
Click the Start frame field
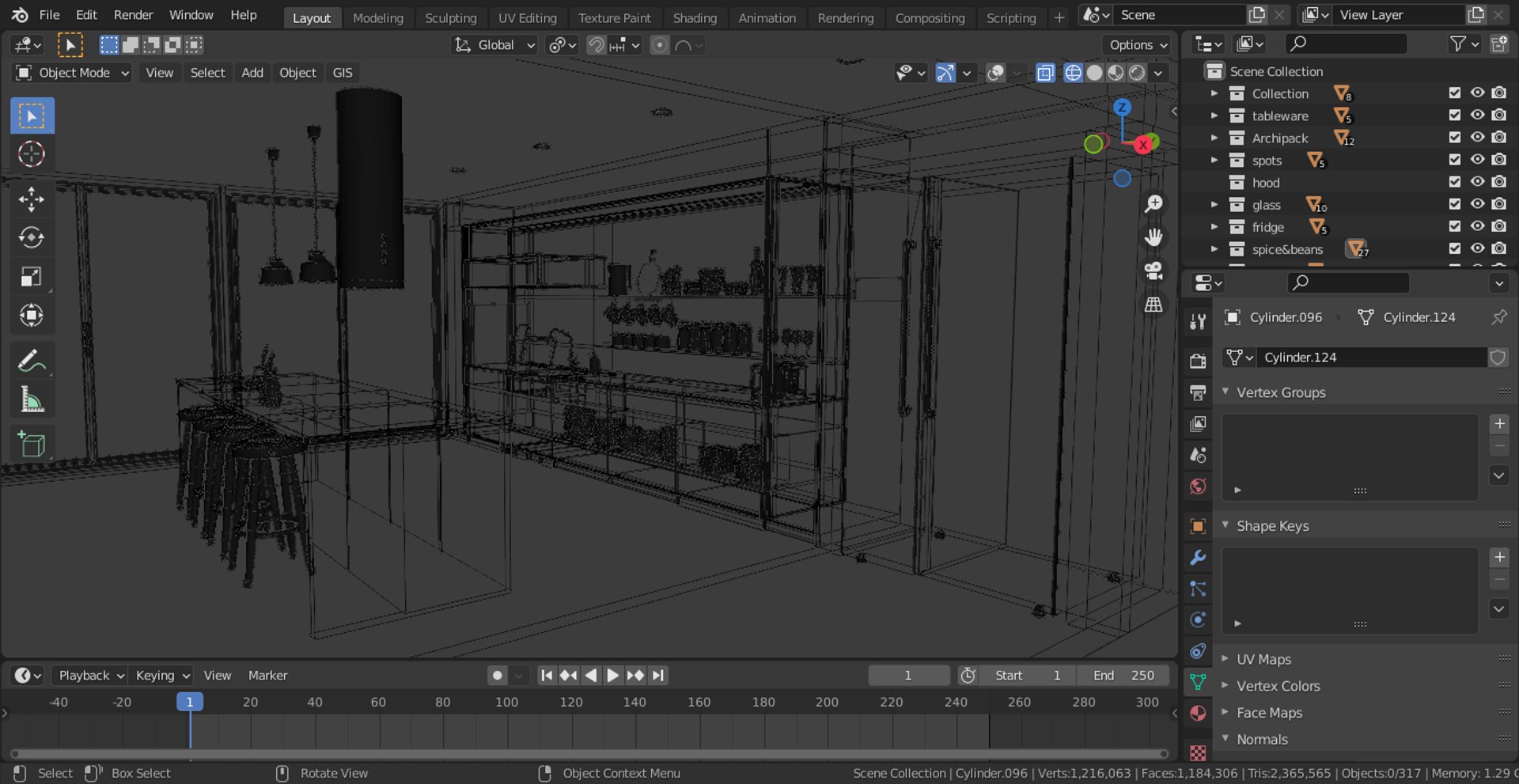tap(1027, 676)
